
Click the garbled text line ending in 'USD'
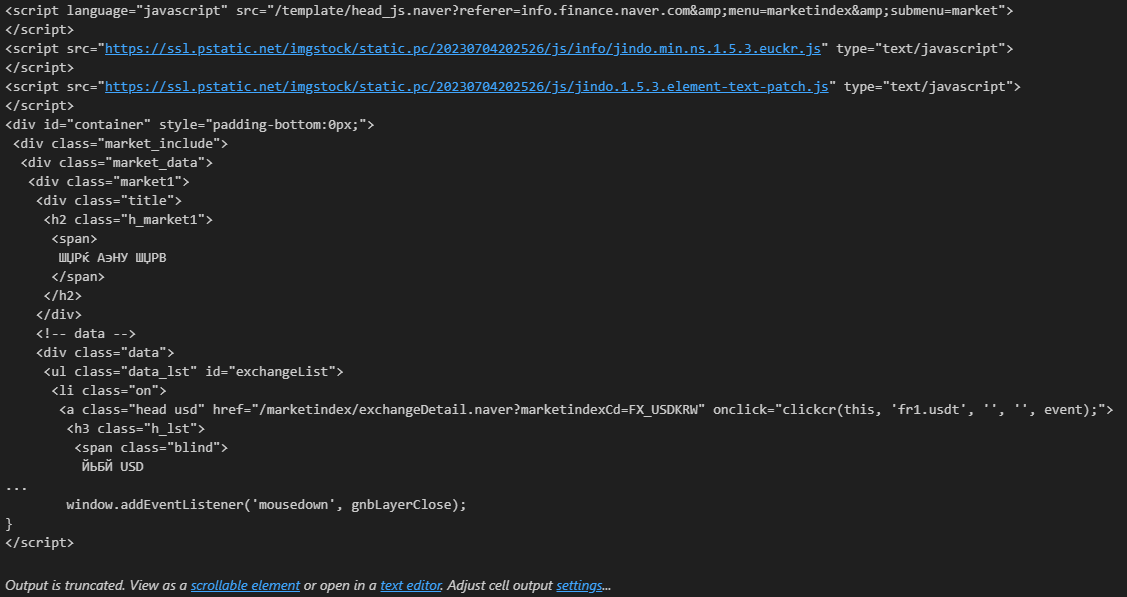pos(112,466)
